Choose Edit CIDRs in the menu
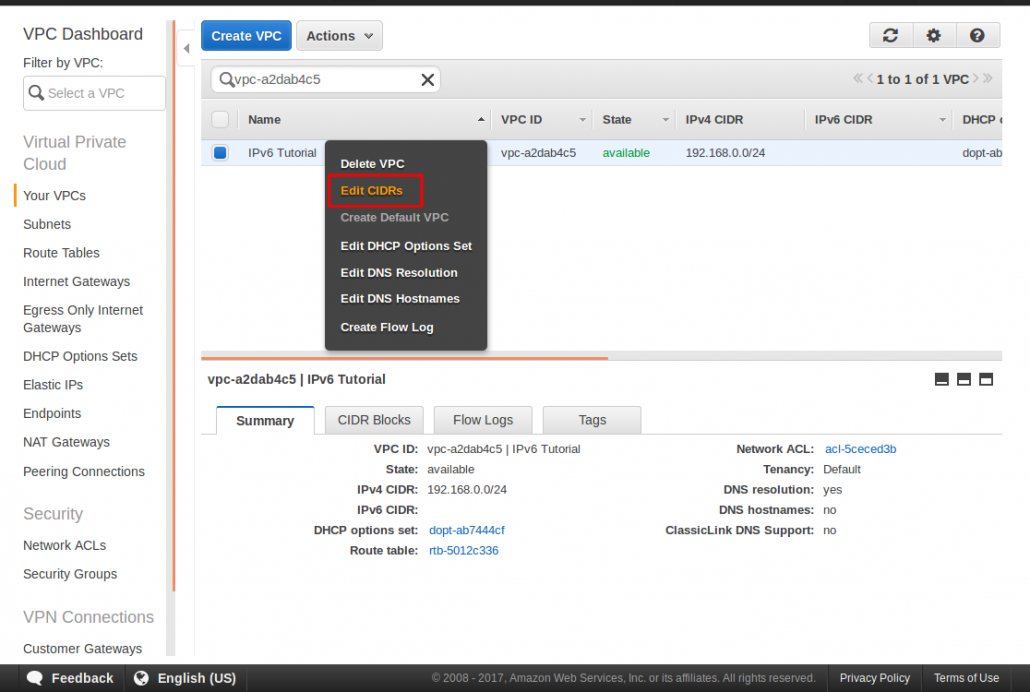The height and width of the screenshot is (692, 1030). [372, 191]
